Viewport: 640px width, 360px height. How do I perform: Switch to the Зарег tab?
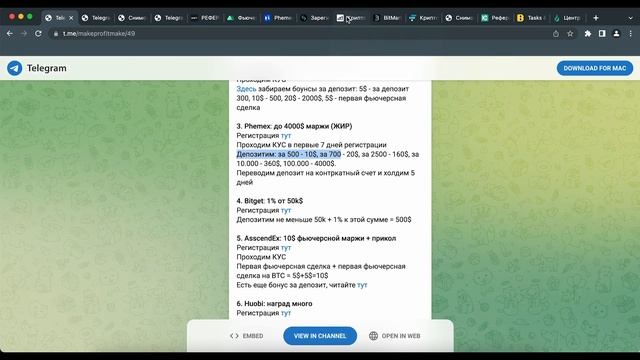point(314,18)
